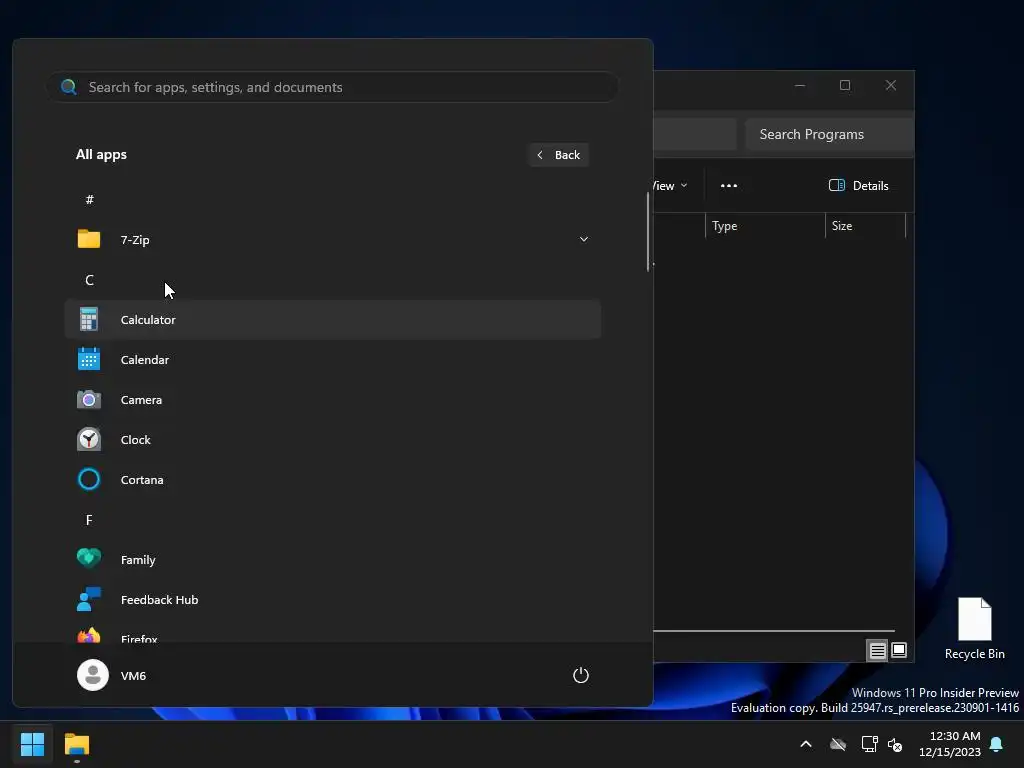This screenshot has width=1024, height=768.
Task: Open the 7-Zip folder icon
Action: pos(89,239)
